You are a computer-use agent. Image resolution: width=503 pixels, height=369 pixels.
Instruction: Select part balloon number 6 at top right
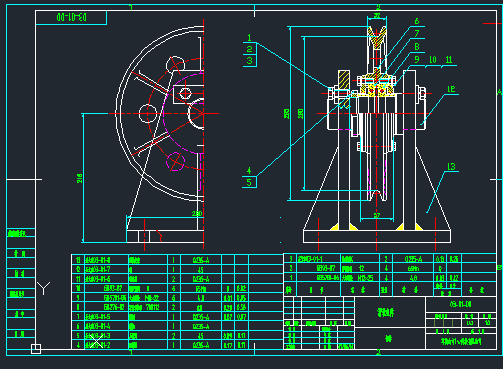point(417,21)
